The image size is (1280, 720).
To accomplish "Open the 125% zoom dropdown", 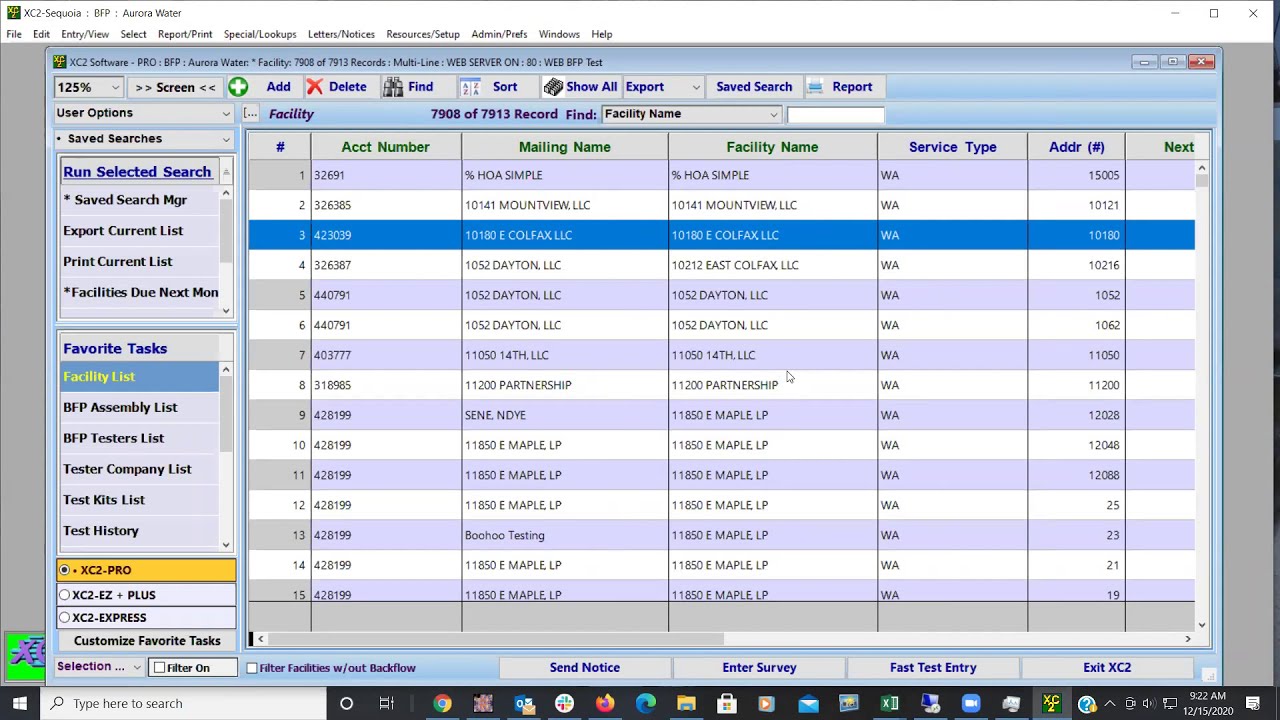I will point(116,87).
